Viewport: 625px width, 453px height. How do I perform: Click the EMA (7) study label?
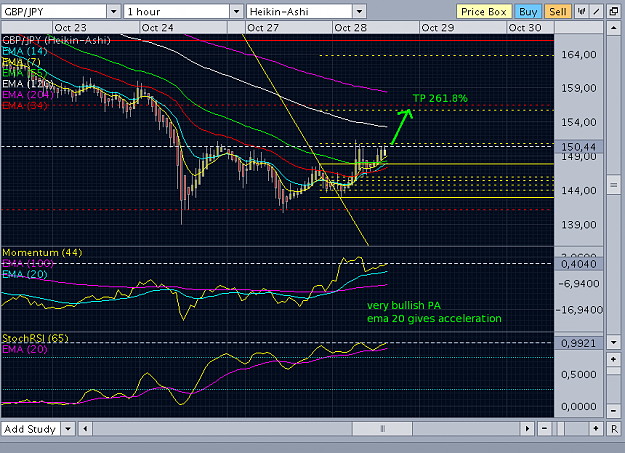point(22,62)
